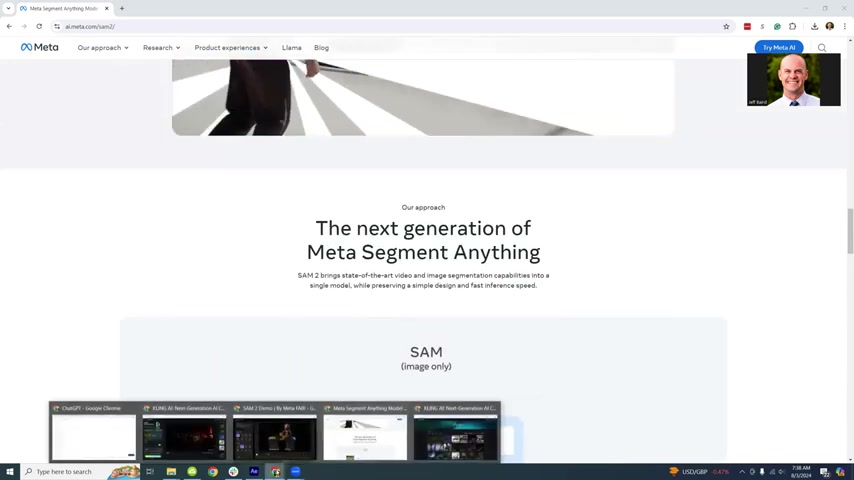Click the page vertical scrollbar thumb
Image resolution: width=854 pixels, height=480 pixels.
(x=850, y=231)
